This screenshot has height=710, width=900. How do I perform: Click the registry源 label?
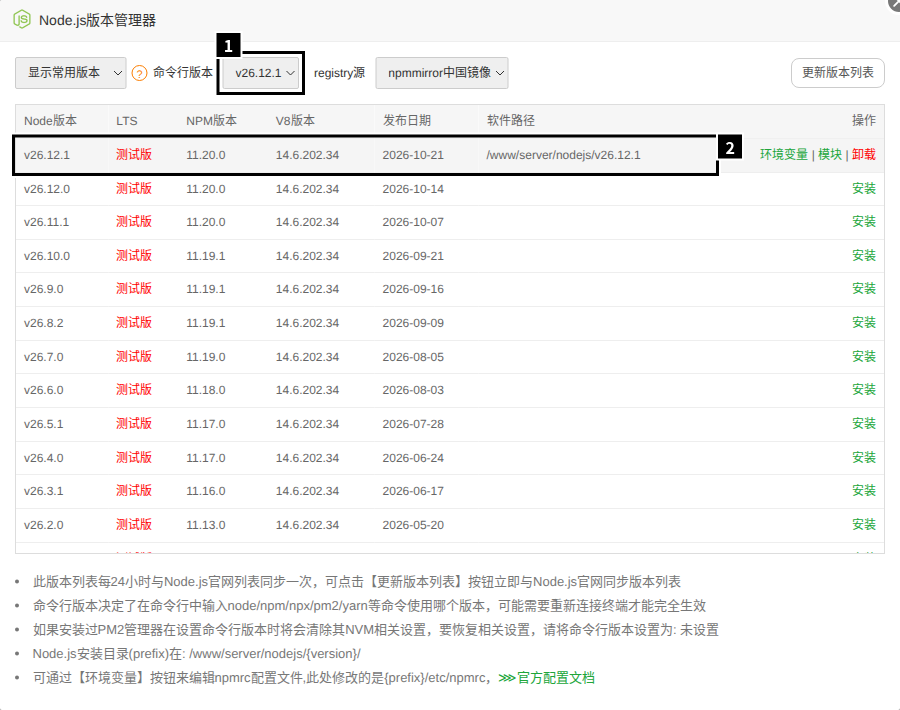(339, 73)
